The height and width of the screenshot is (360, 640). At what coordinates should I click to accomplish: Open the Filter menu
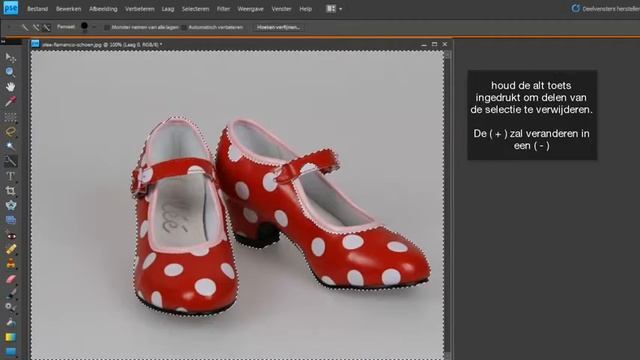pos(223,9)
